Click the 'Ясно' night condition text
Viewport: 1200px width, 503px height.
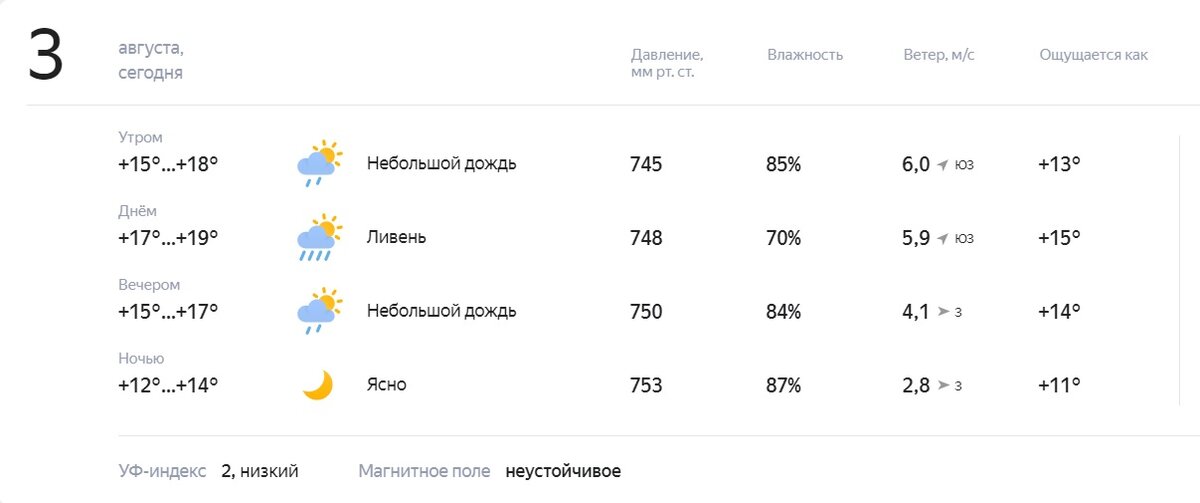point(387,385)
